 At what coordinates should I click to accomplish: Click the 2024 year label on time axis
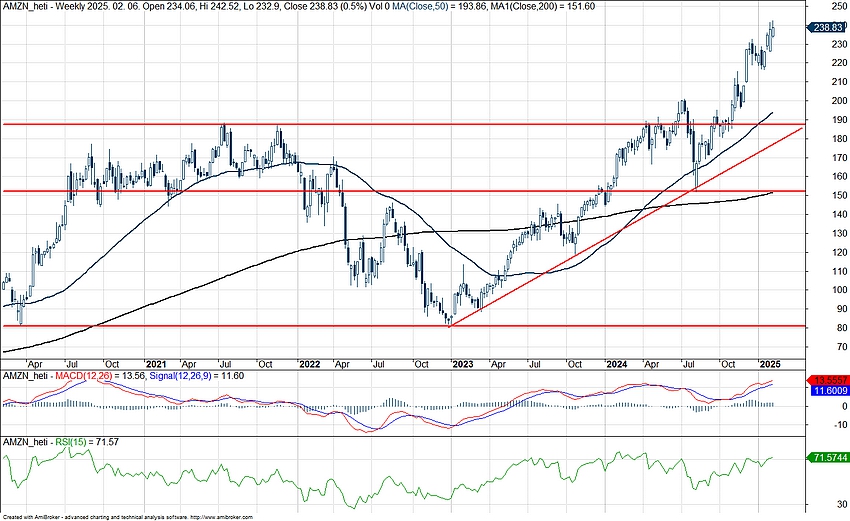tap(616, 364)
